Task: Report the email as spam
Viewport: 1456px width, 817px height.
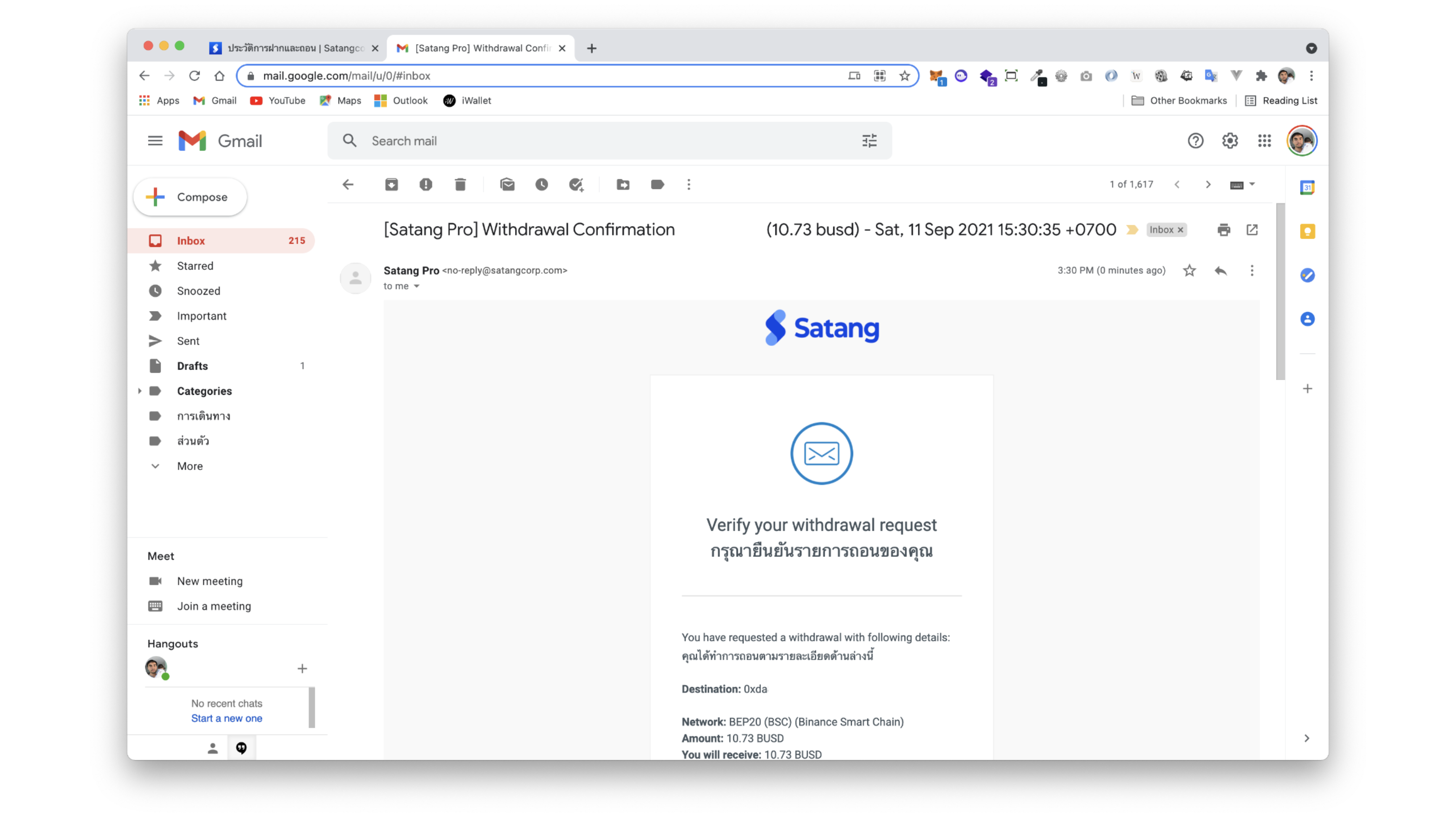Action: (x=426, y=184)
